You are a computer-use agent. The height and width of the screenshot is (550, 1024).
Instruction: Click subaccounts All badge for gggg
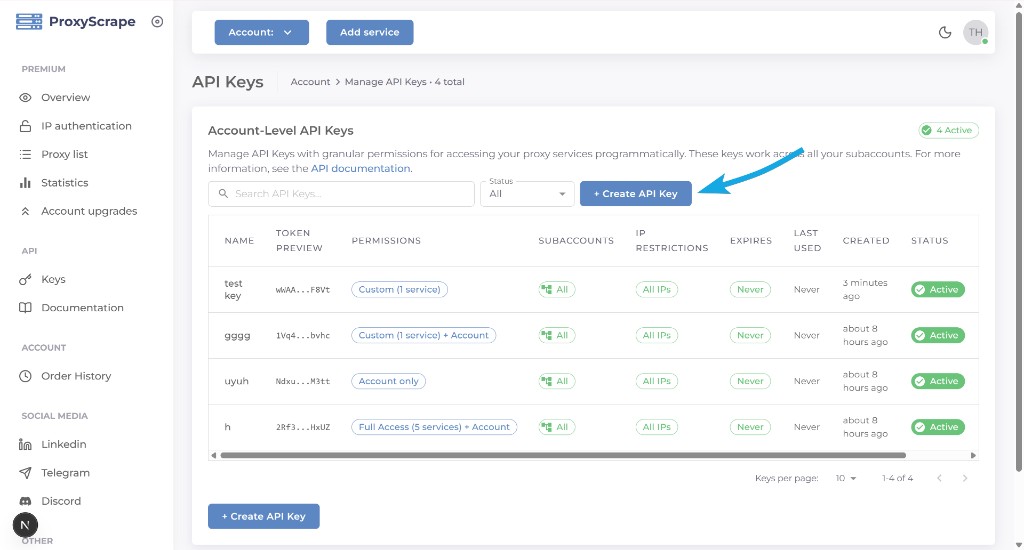tap(556, 335)
